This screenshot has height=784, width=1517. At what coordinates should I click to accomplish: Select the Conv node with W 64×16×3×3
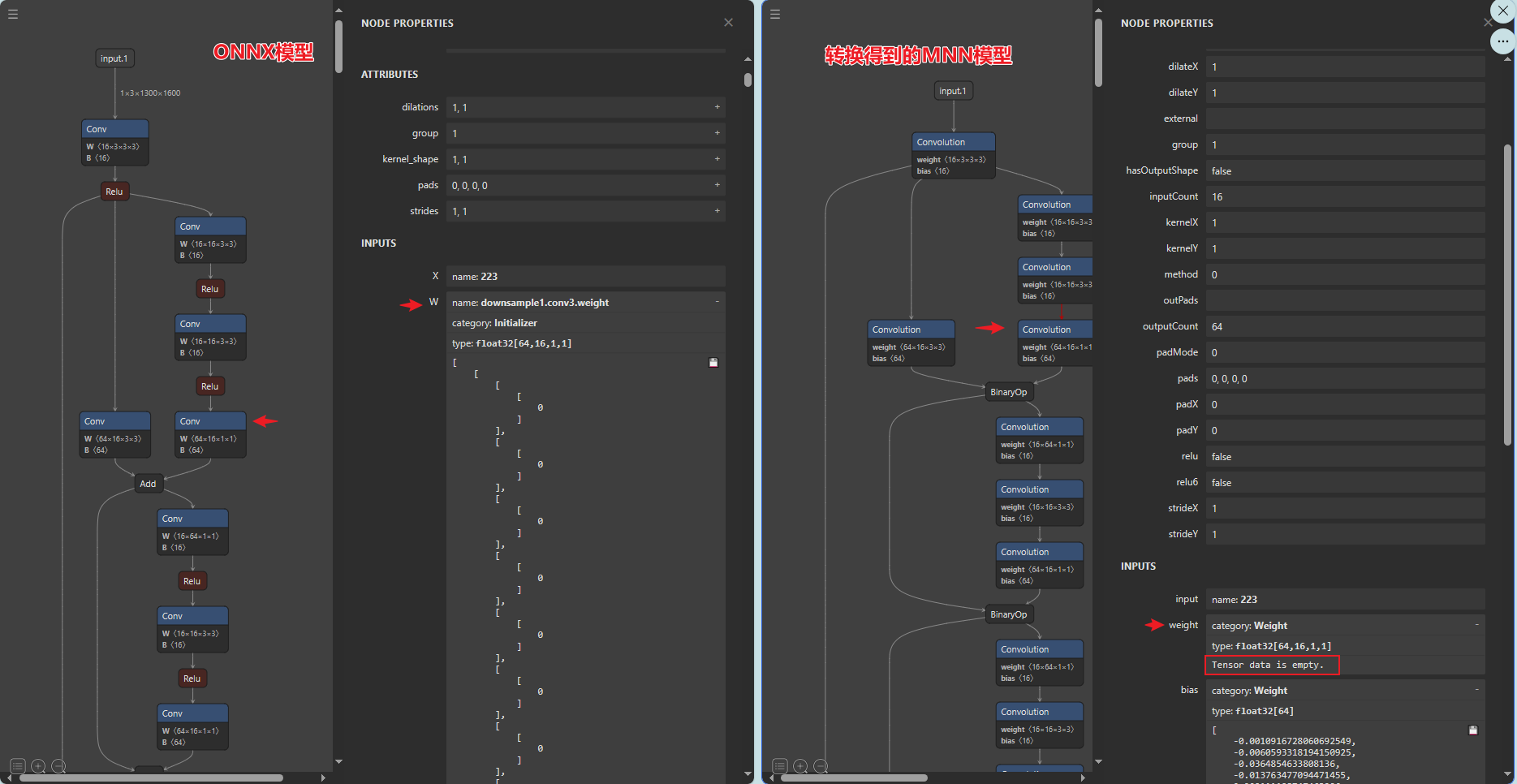pyautogui.click(x=114, y=434)
